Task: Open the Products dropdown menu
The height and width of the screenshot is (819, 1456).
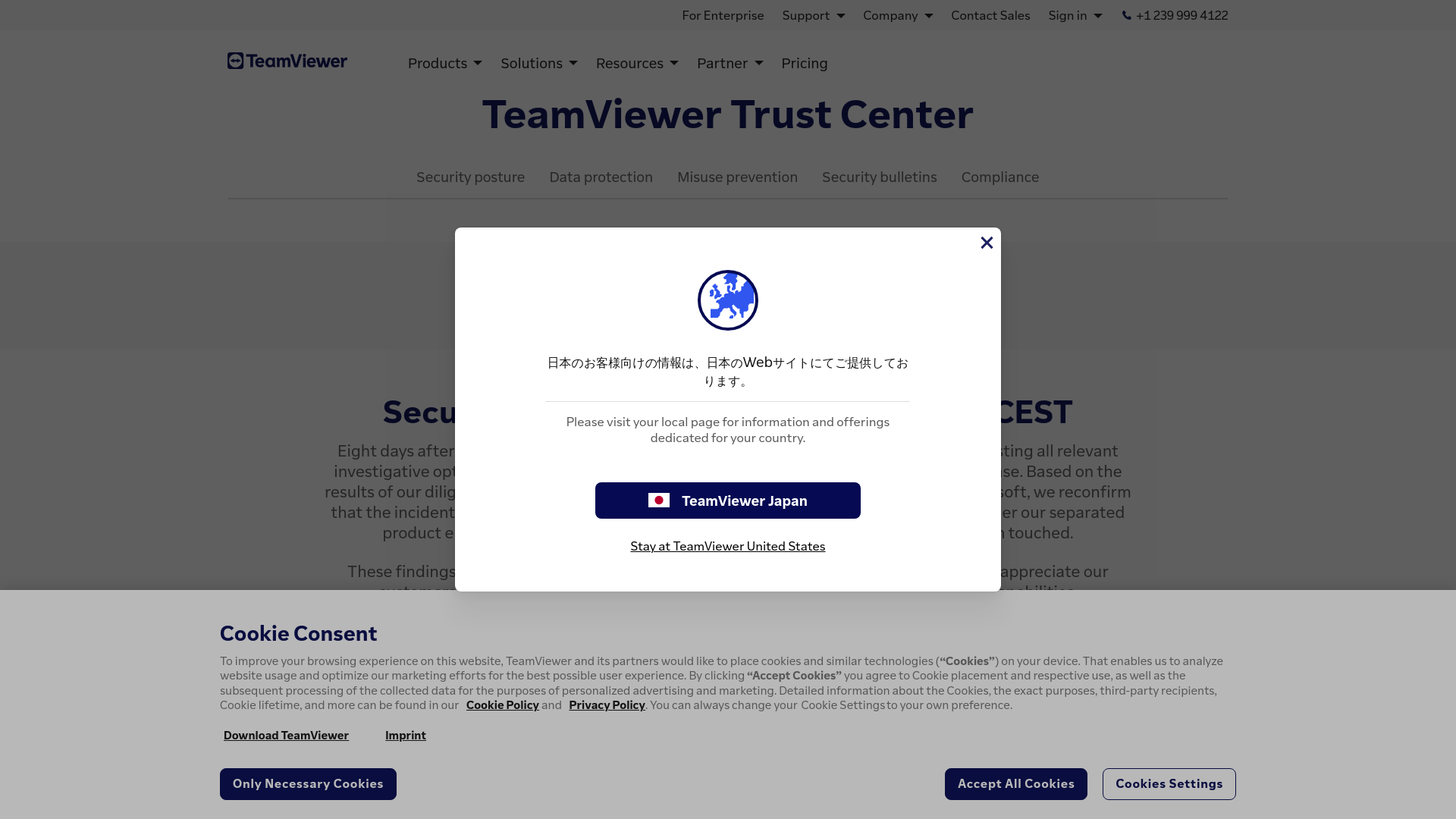Action: click(x=444, y=63)
